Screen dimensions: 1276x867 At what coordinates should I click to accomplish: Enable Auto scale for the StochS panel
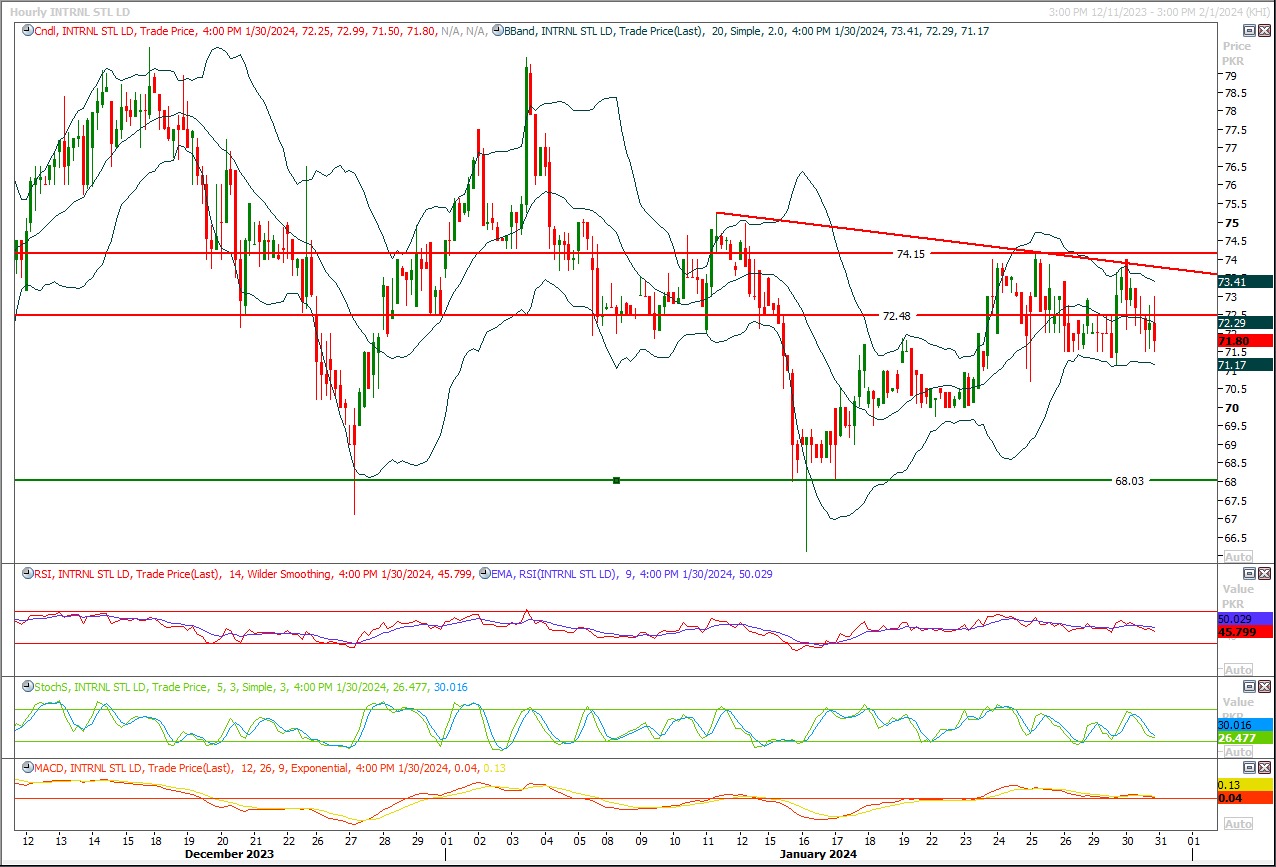point(1237,751)
